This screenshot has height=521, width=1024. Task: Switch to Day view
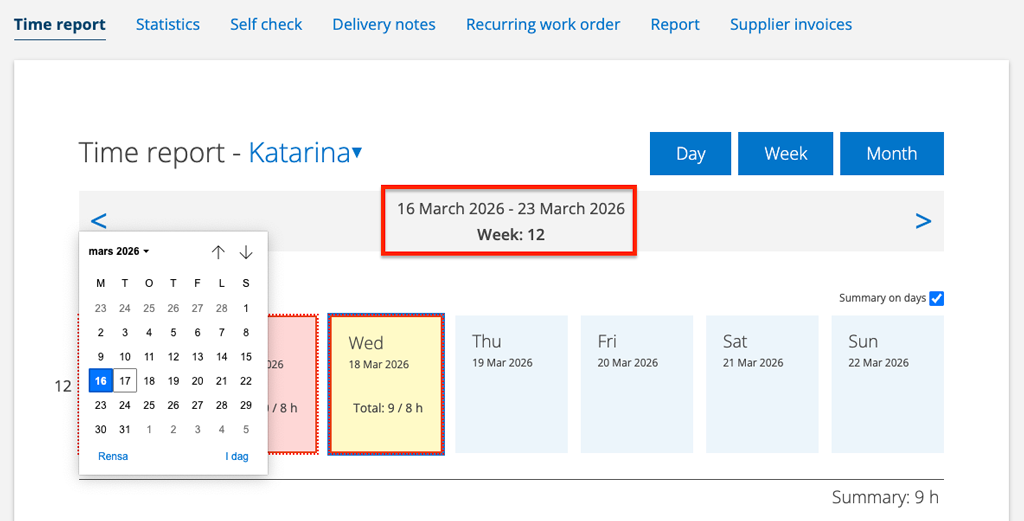click(x=690, y=154)
